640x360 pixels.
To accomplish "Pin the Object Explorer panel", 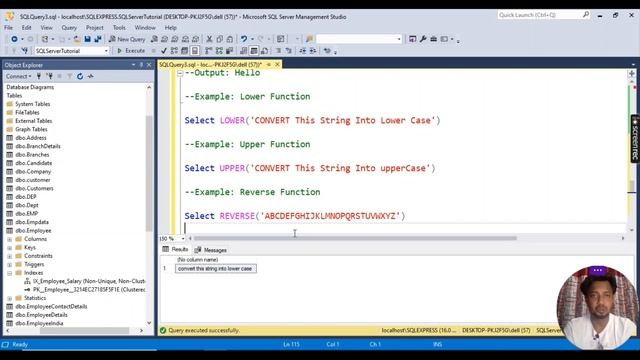I will (141, 65).
